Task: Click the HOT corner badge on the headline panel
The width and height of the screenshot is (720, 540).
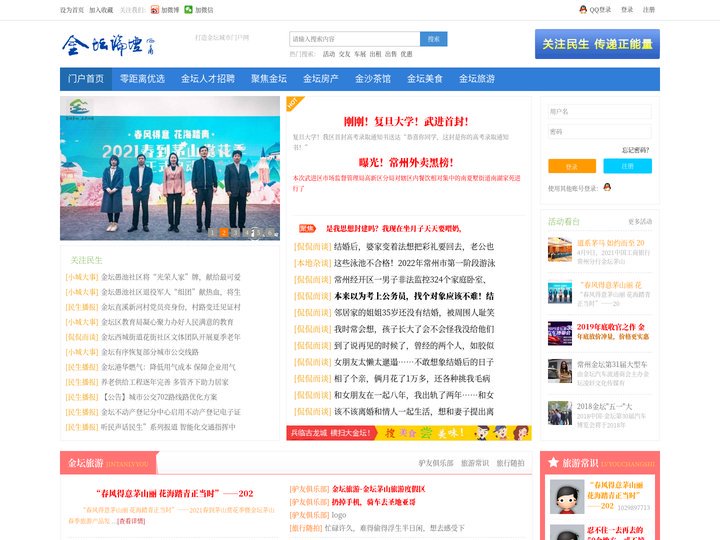Action: [x=294, y=103]
